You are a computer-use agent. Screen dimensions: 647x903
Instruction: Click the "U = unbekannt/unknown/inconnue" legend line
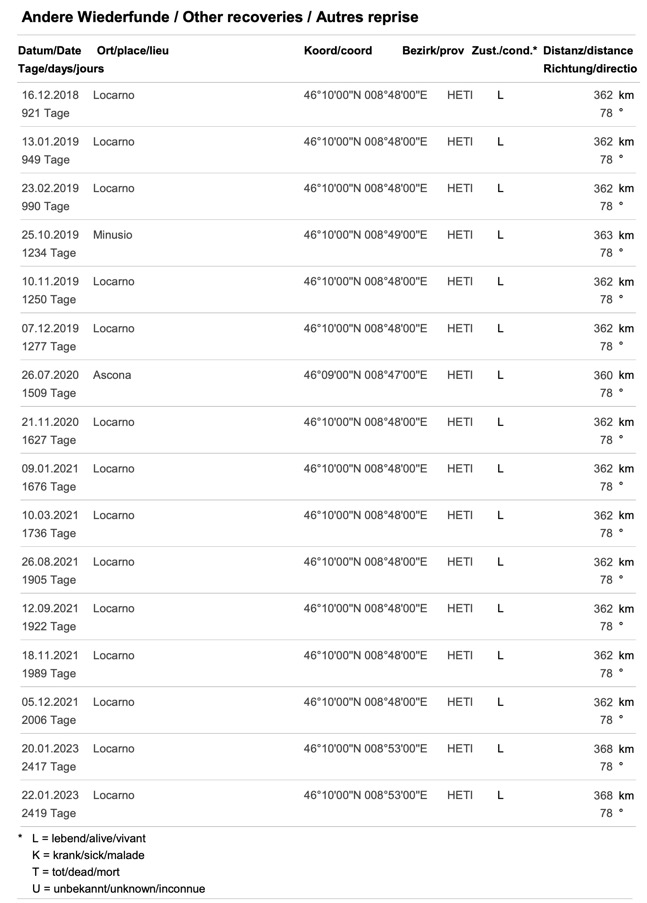pyautogui.click(x=118, y=889)
